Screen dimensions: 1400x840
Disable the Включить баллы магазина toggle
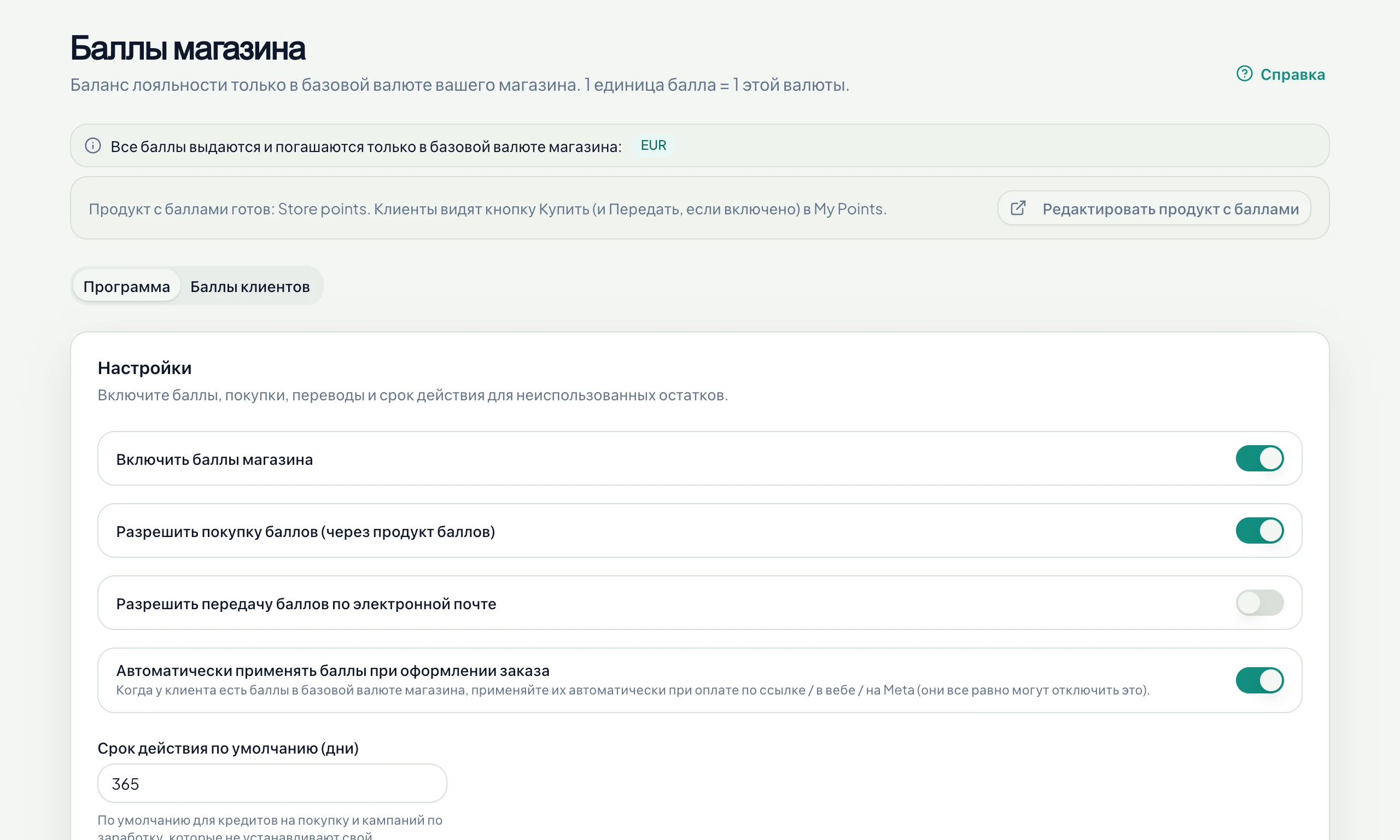coord(1259,458)
